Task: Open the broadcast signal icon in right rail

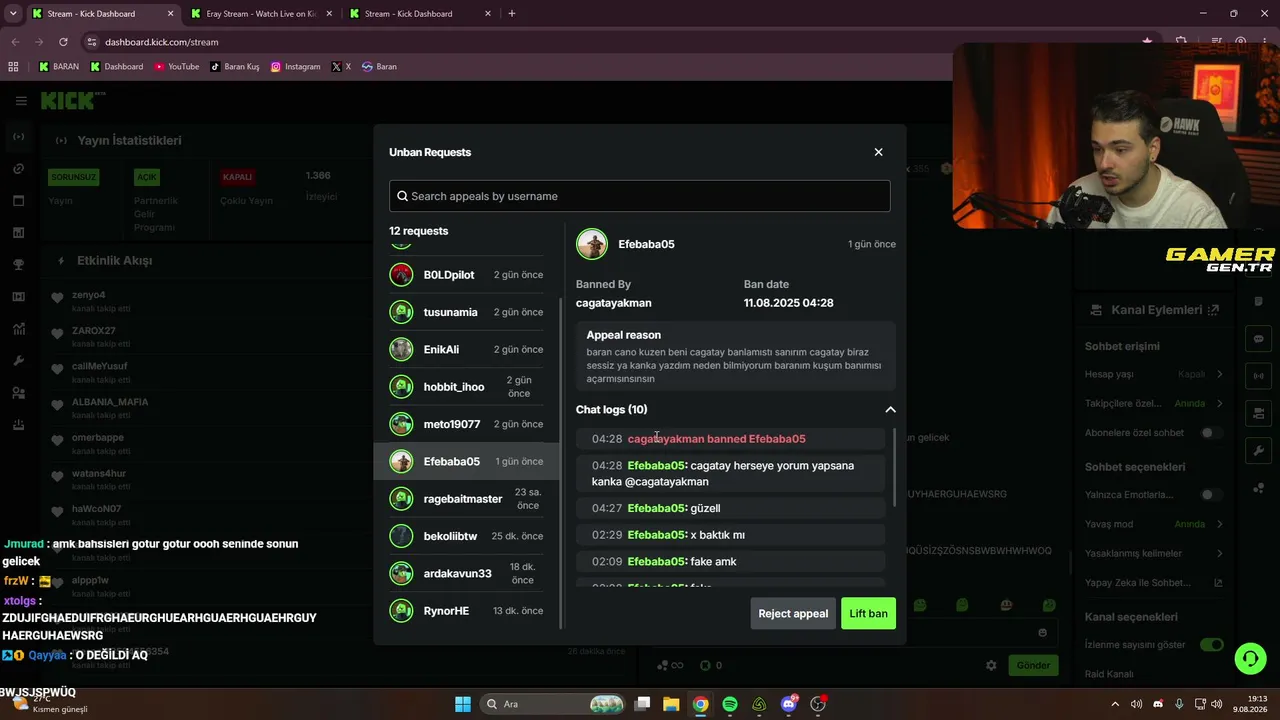Action: pos(1259,376)
